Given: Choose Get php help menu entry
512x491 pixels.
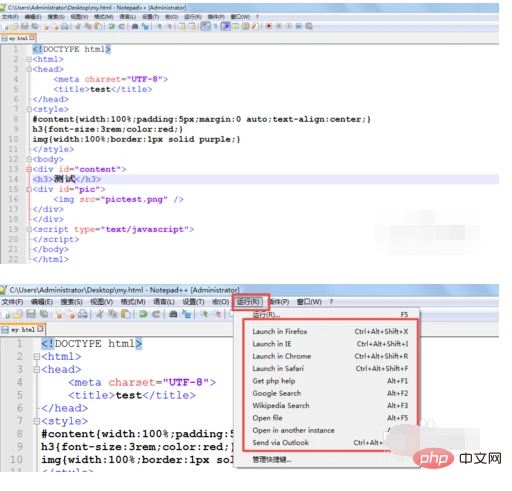Looking at the screenshot, I should click(330, 381).
